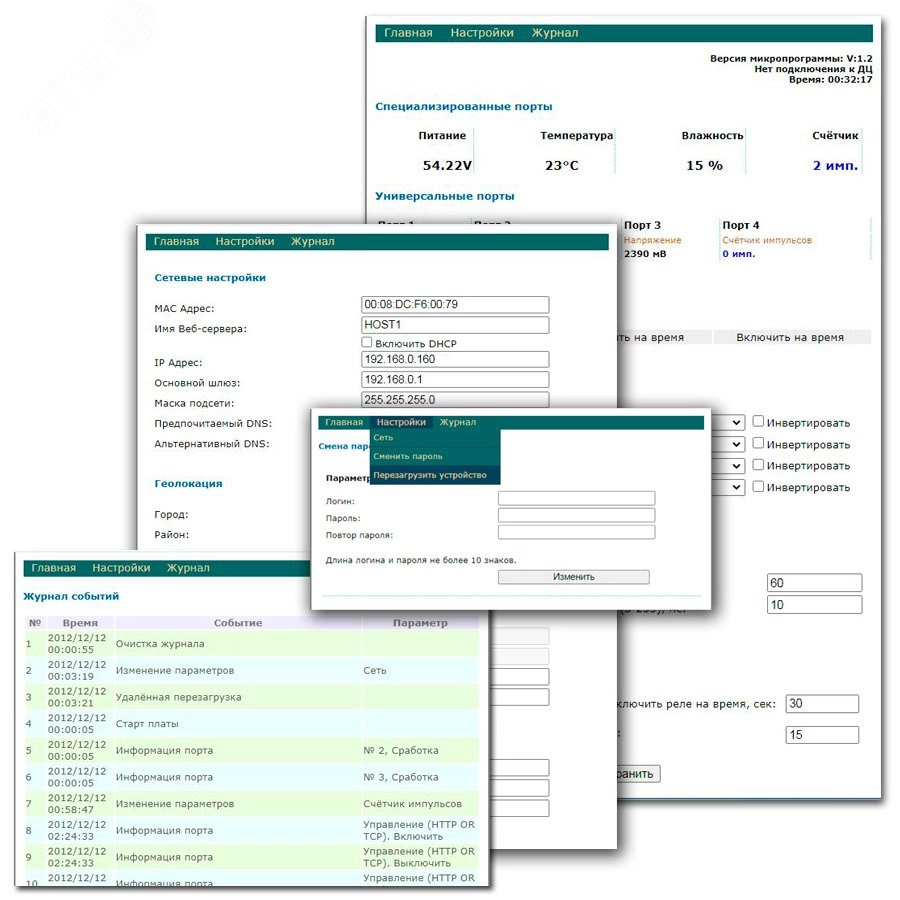Select the MAC address field 00:08:DC:F6:00:79
Viewport: 900px width, 900px height.
click(x=455, y=305)
